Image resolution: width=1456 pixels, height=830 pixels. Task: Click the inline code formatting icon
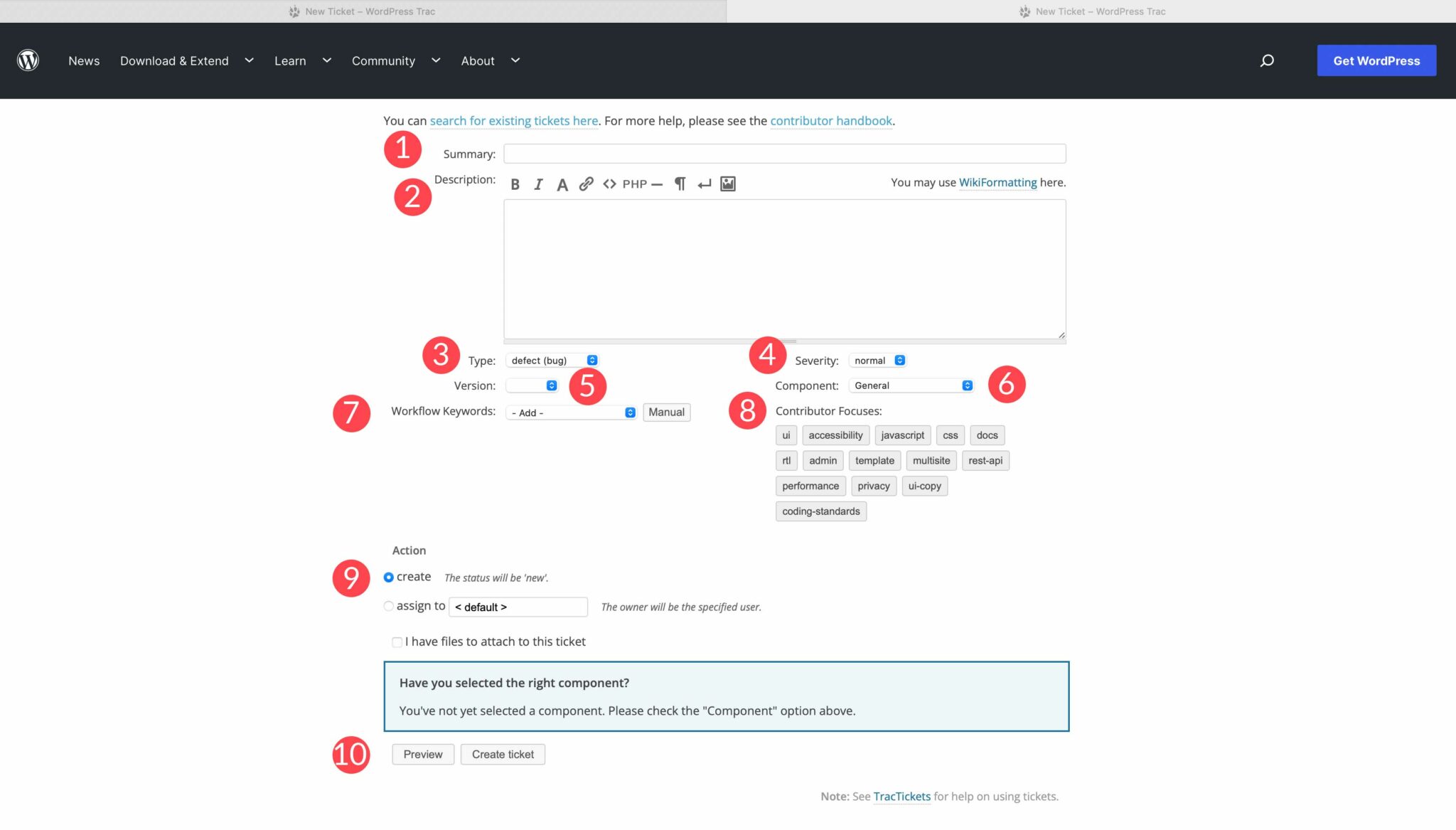609,184
